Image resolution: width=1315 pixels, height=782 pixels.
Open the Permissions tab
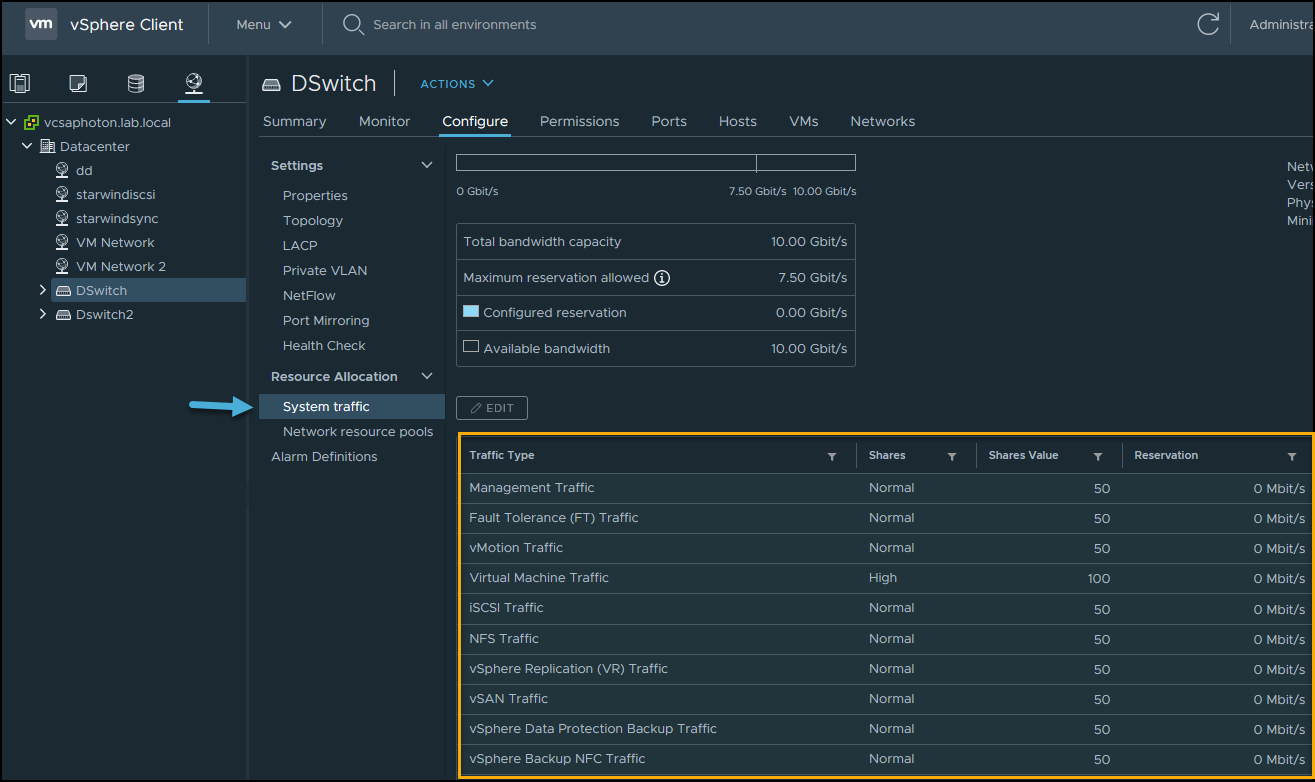580,121
